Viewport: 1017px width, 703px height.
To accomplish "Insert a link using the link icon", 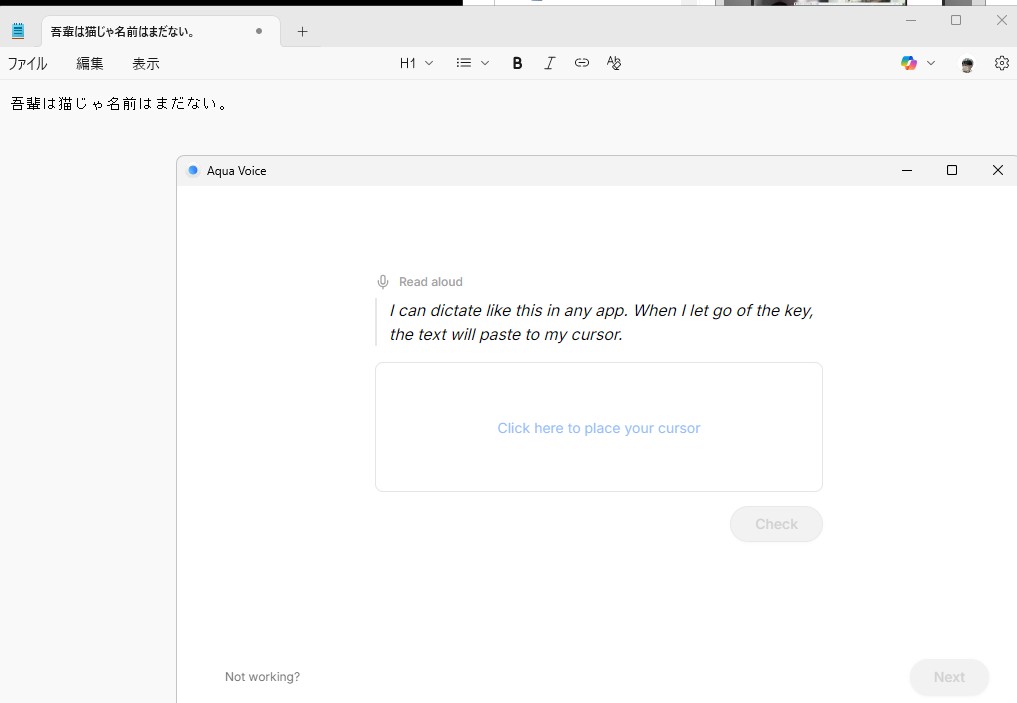I will tap(581, 63).
